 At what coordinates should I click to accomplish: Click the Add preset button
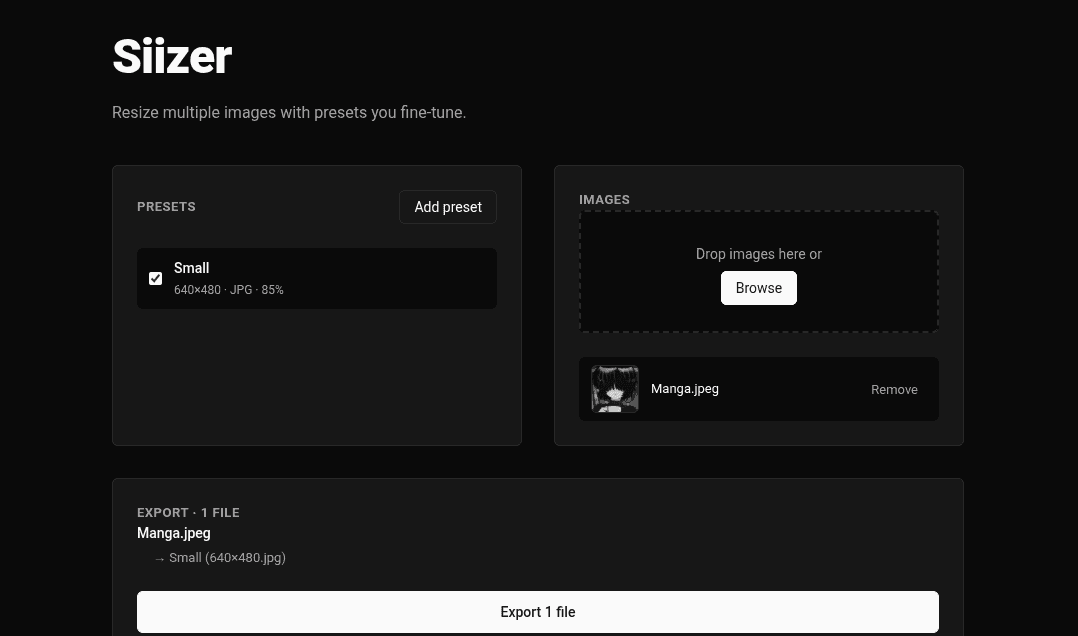pyautogui.click(x=447, y=207)
